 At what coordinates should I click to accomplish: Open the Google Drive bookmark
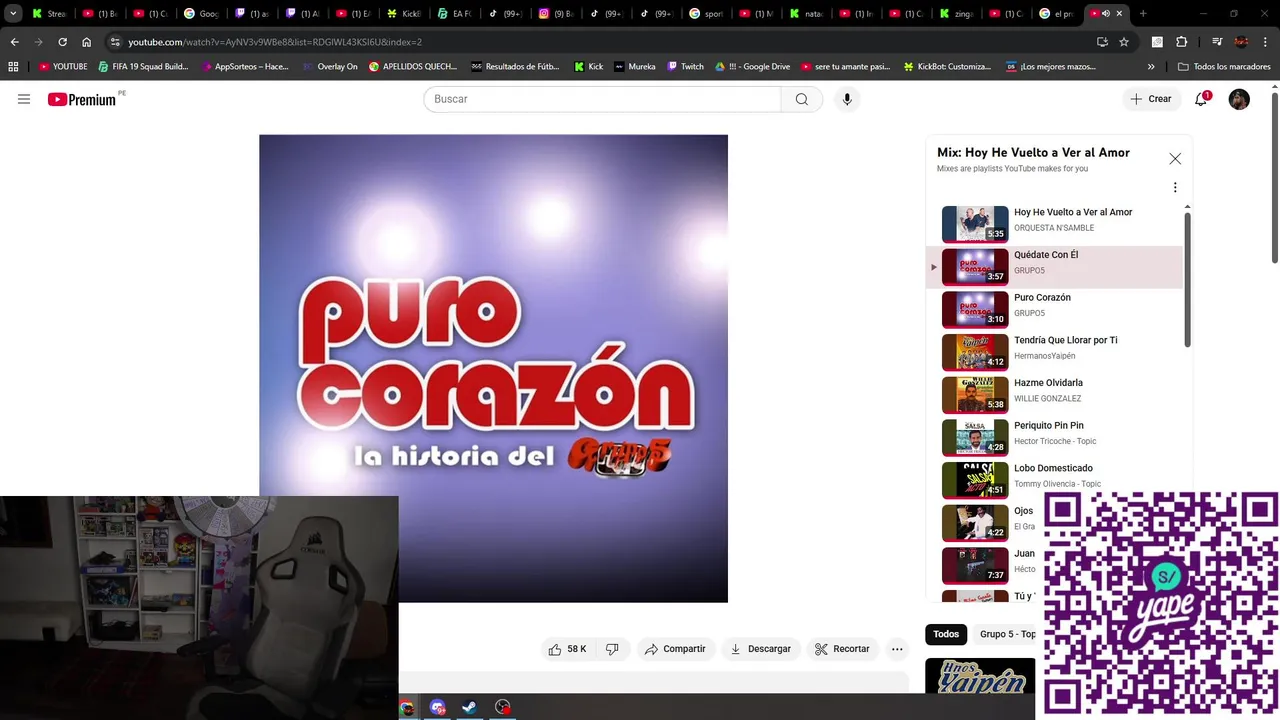[x=752, y=67]
